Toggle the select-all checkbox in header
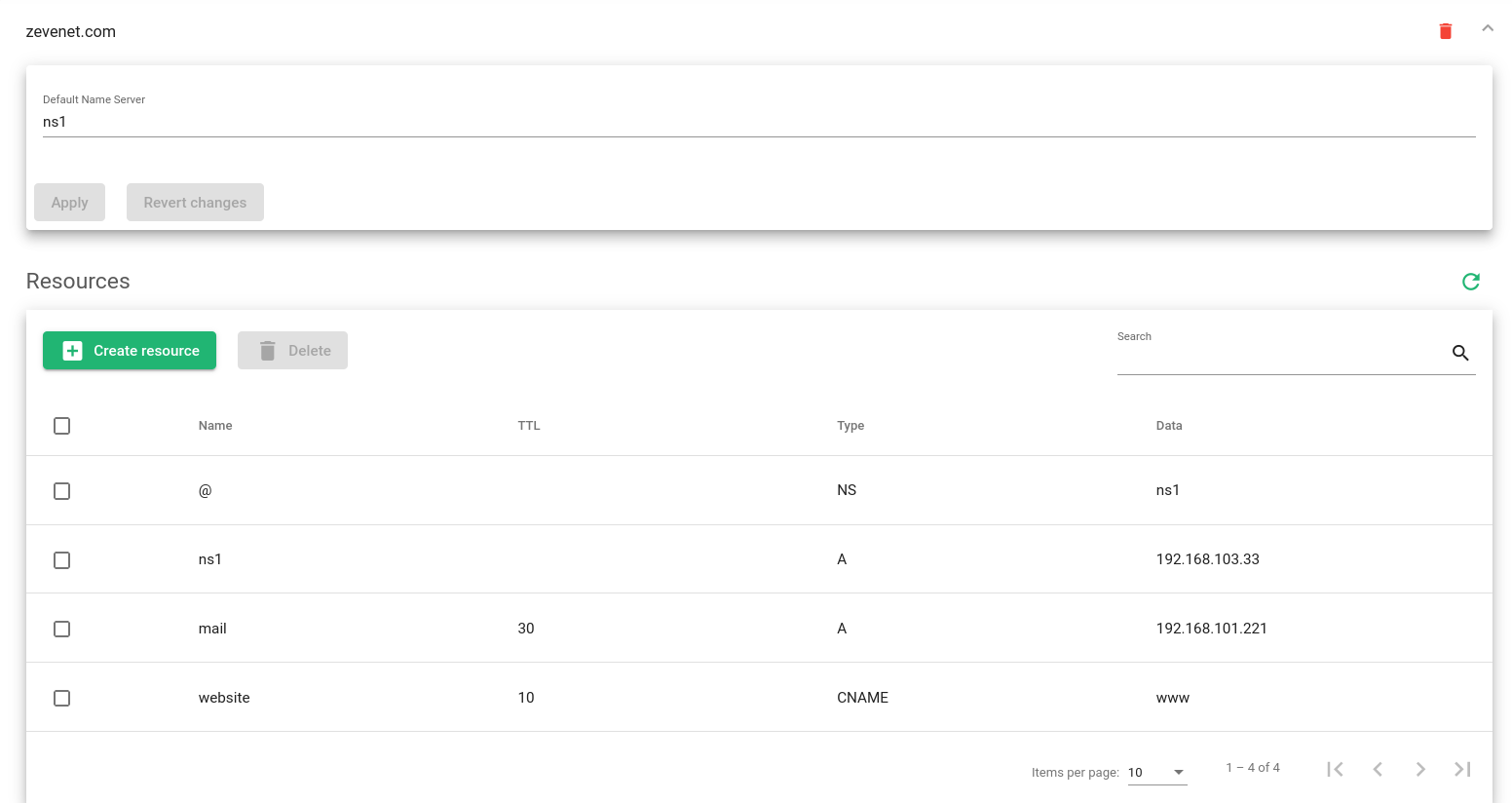This screenshot has height=803, width=1512. coord(61,426)
